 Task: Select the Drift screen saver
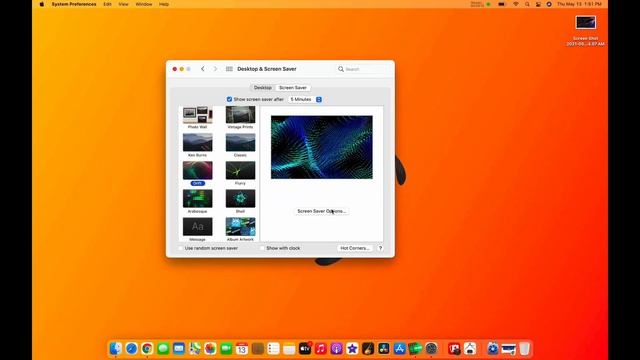[198, 171]
